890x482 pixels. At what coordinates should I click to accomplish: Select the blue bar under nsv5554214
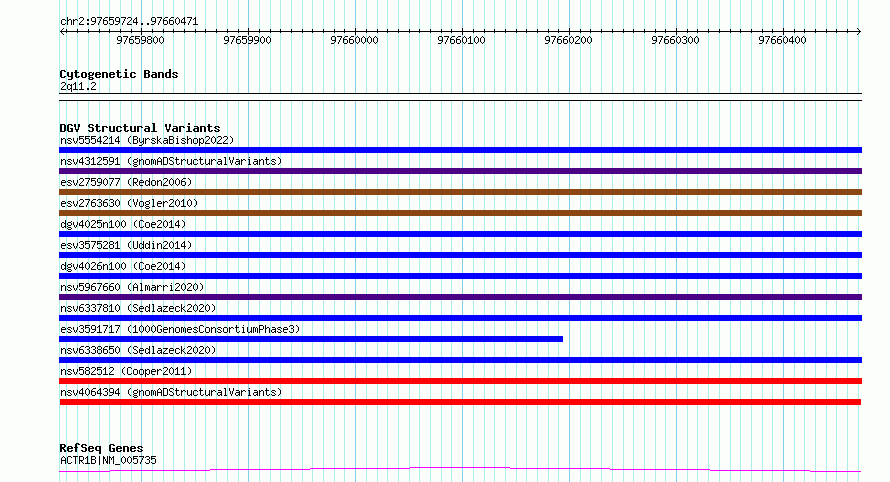click(x=460, y=150)
